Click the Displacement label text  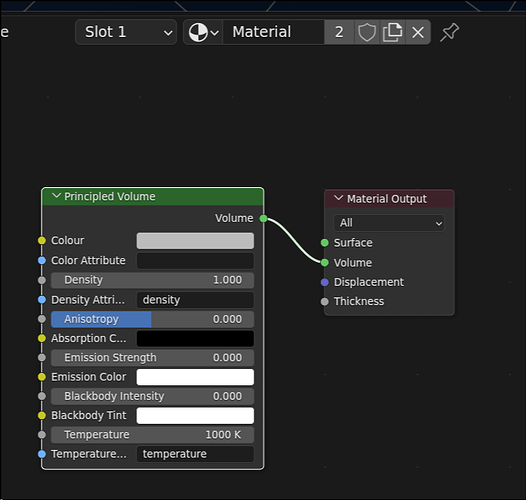tap(369, 282)
